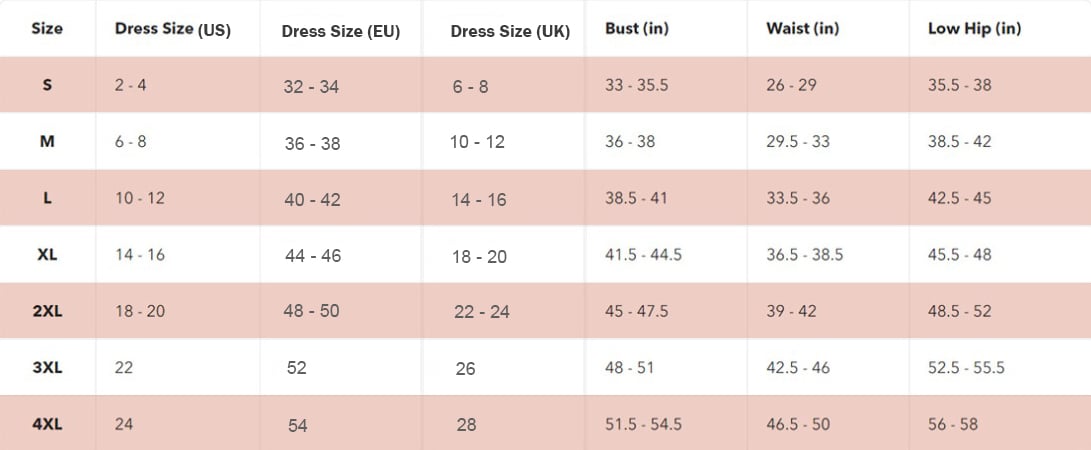Click the UK dress size 22 - 24 cell

click(481, 312)
